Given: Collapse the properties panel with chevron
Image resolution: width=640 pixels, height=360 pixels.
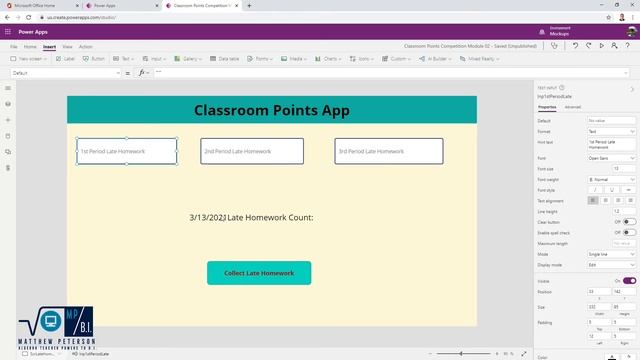Looking at the screenshot, I should [631, 89].
